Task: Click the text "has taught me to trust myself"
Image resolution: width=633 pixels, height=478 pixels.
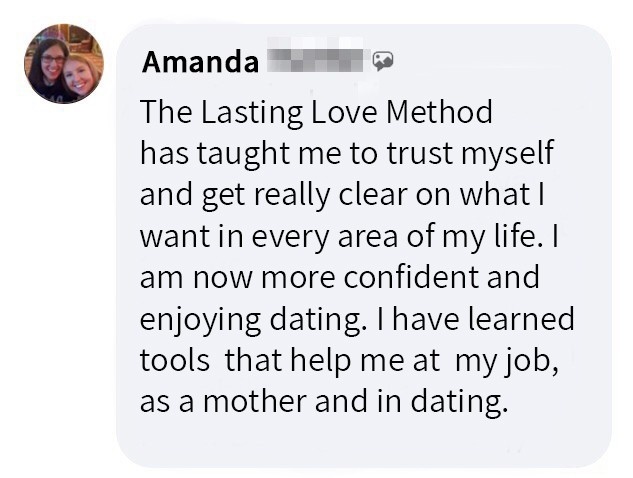Action: 346,154
